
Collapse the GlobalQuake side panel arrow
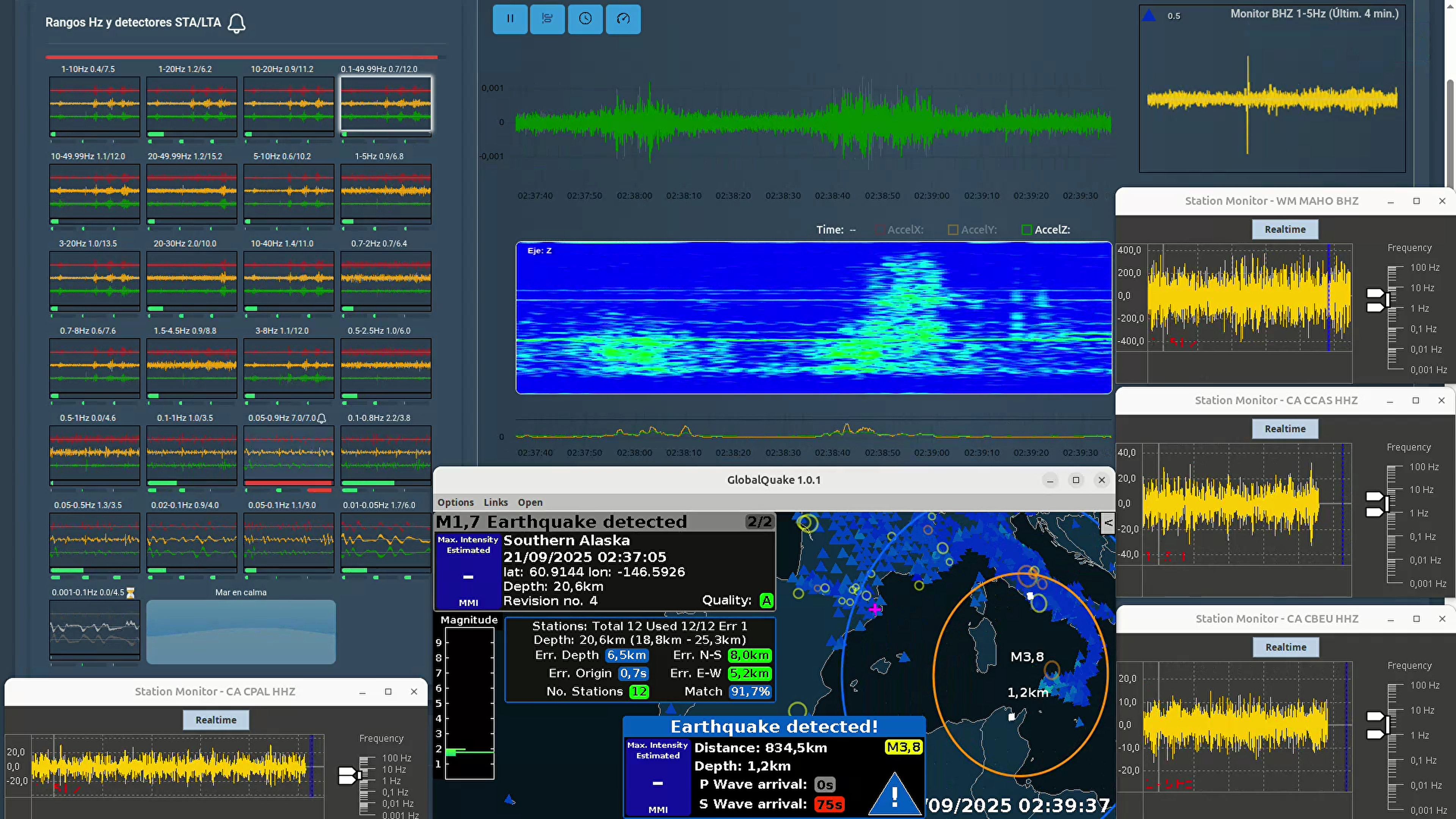(1108, 523)
